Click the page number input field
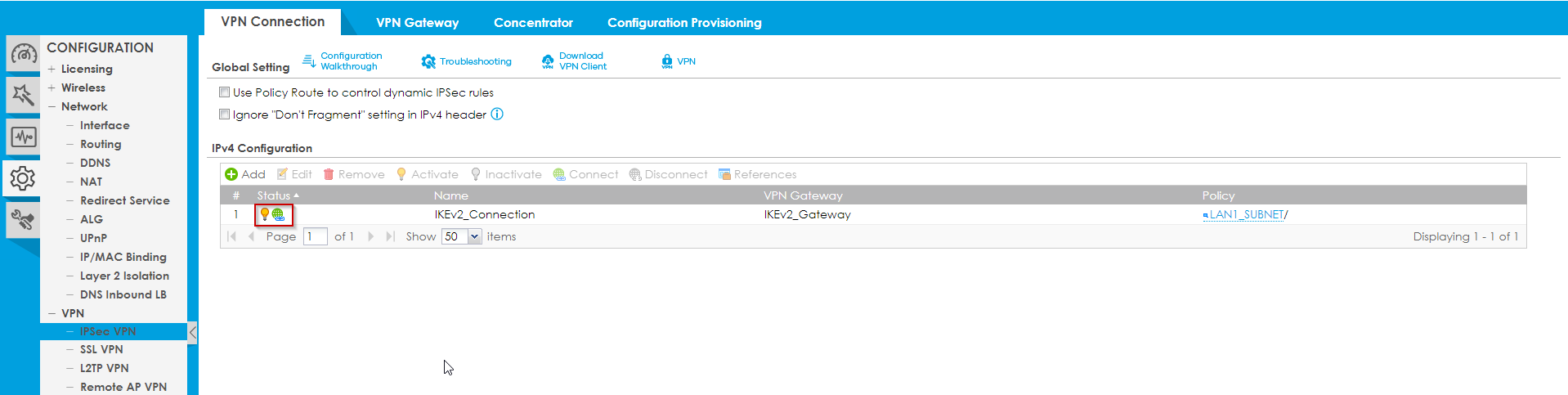Viewport: 1568px width, 395px height. (x=315, y=236)
